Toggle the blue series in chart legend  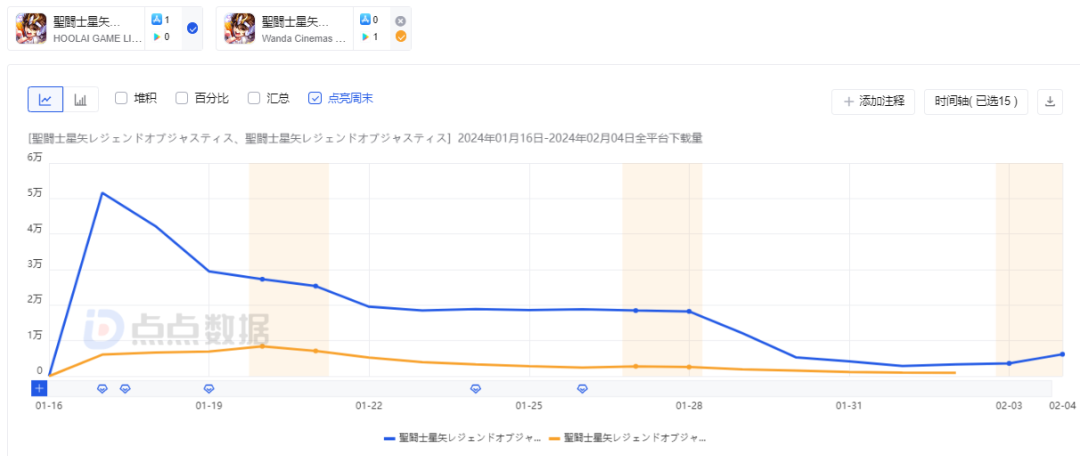[461, 438]
